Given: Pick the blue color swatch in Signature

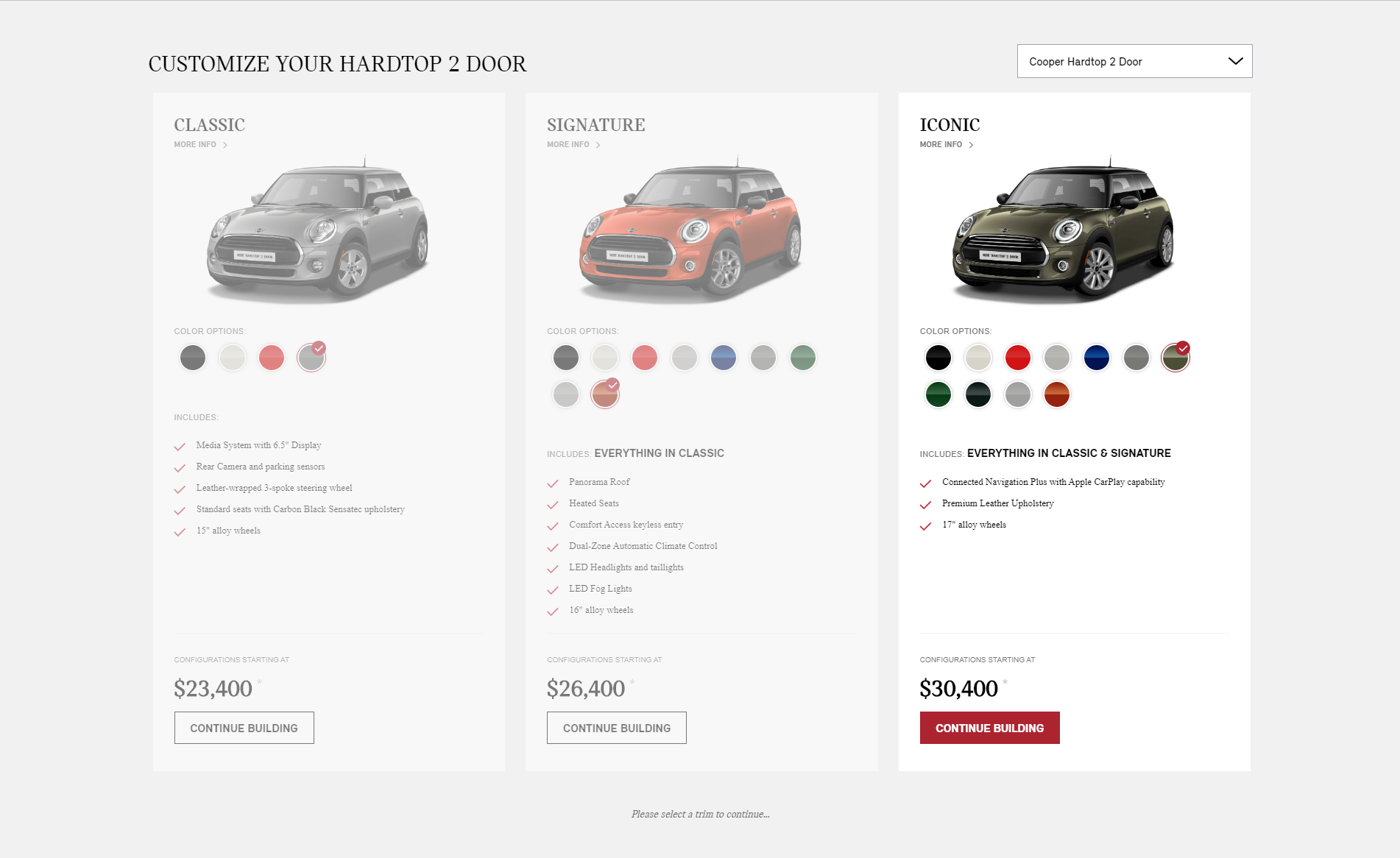Looking at the screenshot, I should pos(724,358).
